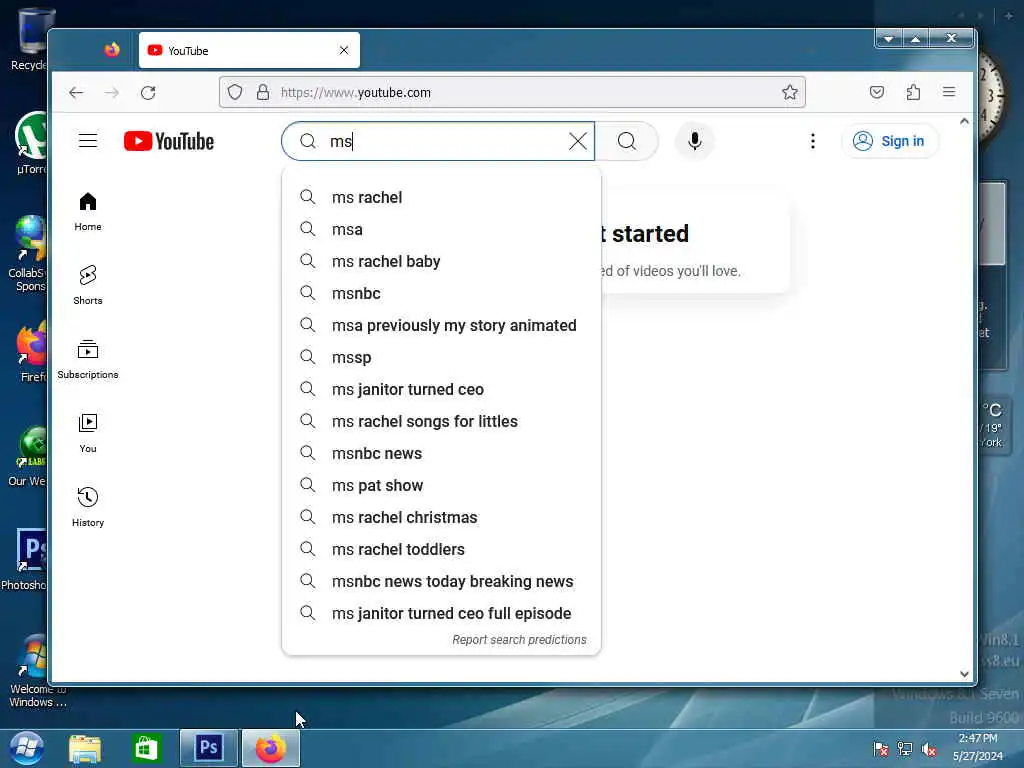
Task: Choose suggestion "ms pat show"
Action: pyautogui.click(x=441, y=485)
